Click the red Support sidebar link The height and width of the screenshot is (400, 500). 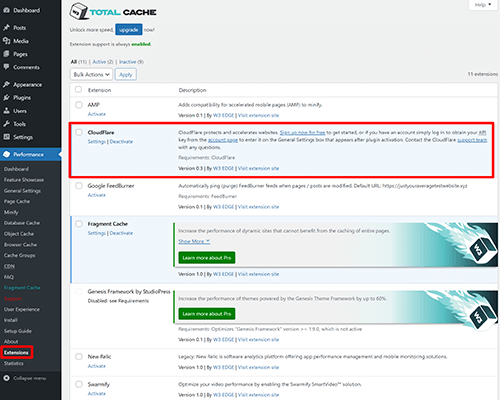coord(13,298)
